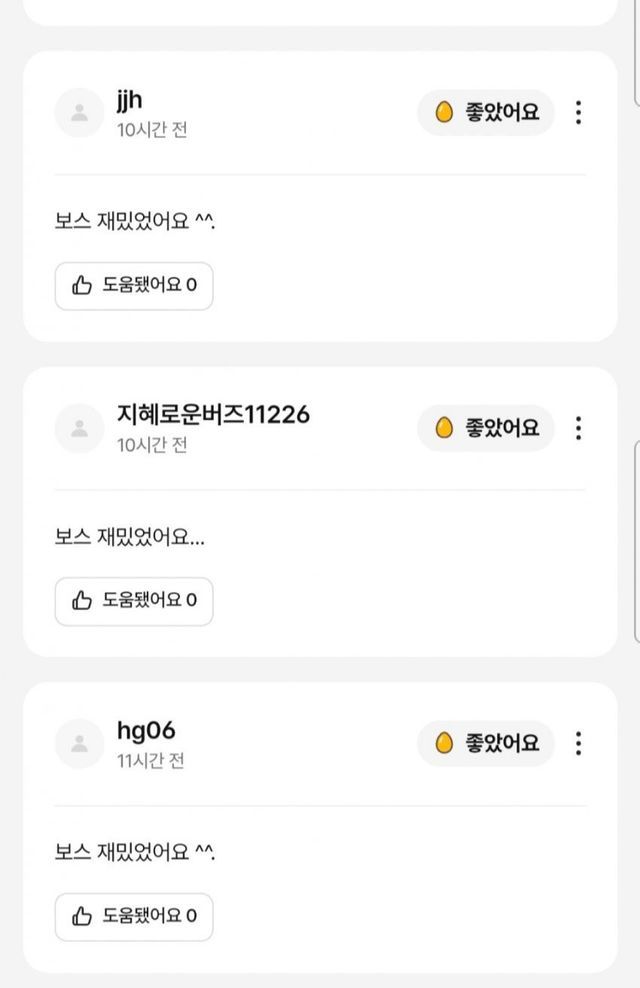Click 지혜로운버즈11226's profile avatar
The image size is (640, 988).
point(80,428)
